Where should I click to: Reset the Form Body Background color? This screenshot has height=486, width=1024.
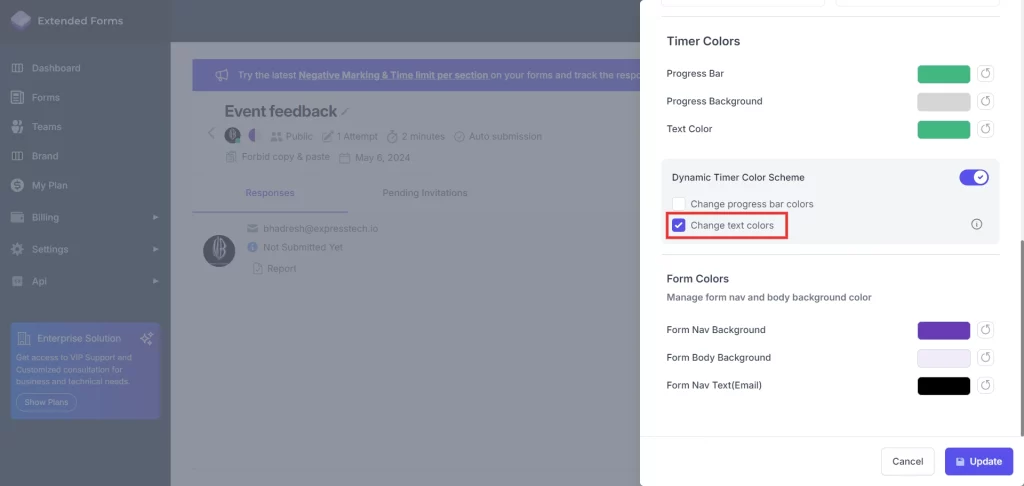985,357
